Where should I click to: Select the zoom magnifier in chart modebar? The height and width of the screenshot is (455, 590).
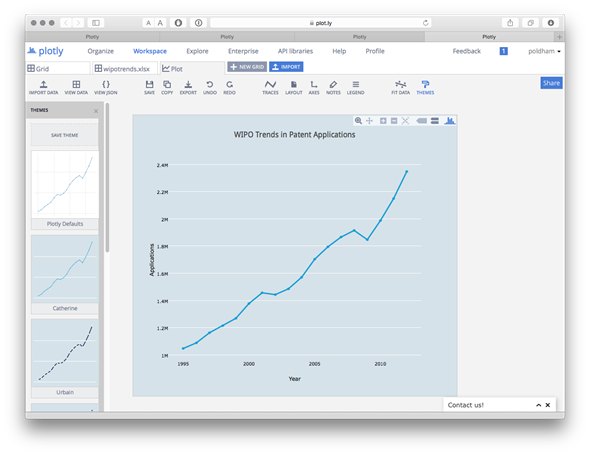click(x=358, y=120)
